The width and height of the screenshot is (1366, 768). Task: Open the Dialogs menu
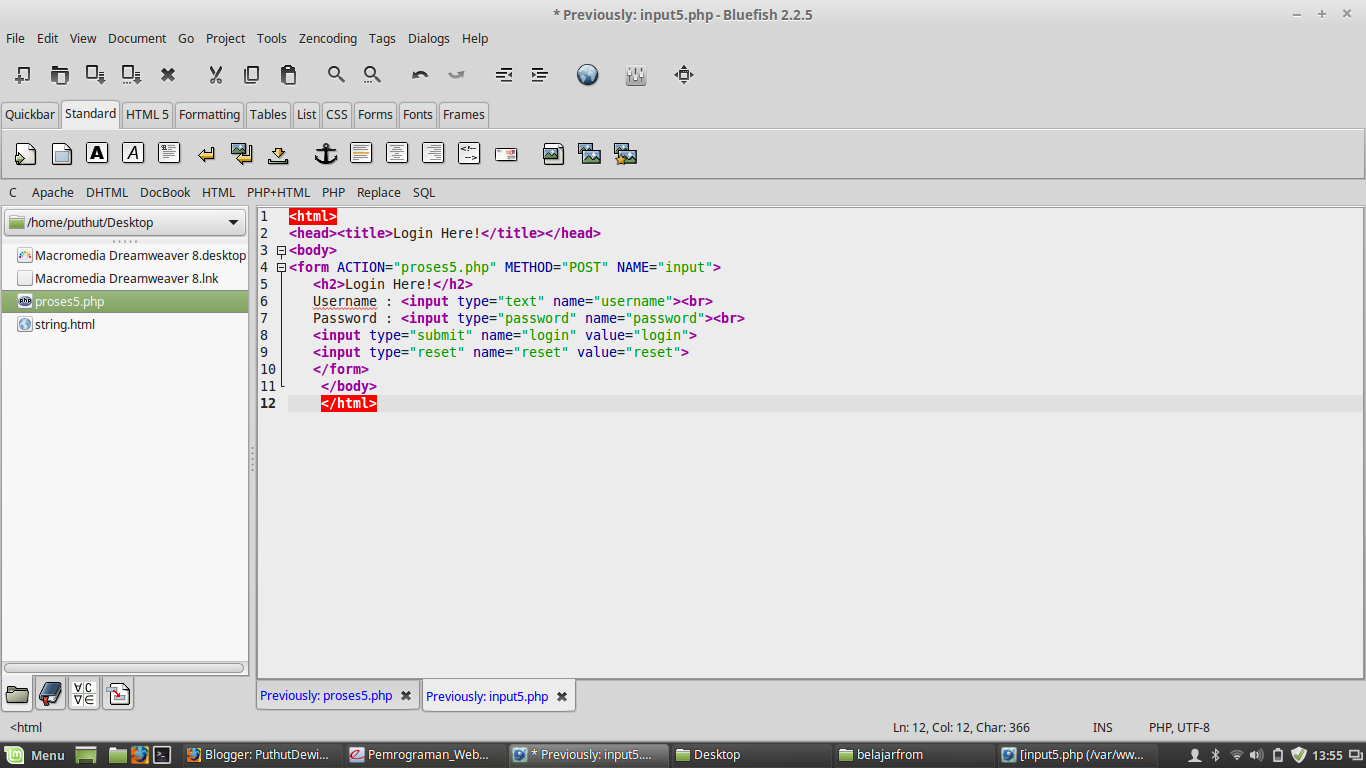tap(429, 38)
